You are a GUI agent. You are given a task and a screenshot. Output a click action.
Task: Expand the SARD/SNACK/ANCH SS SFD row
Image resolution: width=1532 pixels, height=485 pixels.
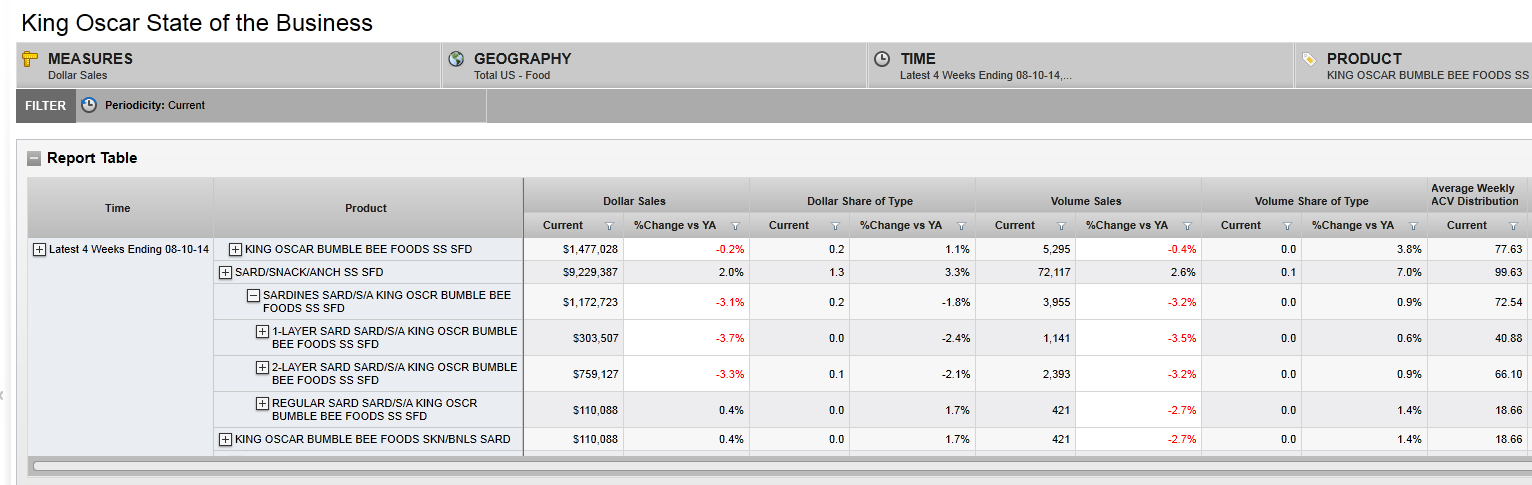click(225, 272)
